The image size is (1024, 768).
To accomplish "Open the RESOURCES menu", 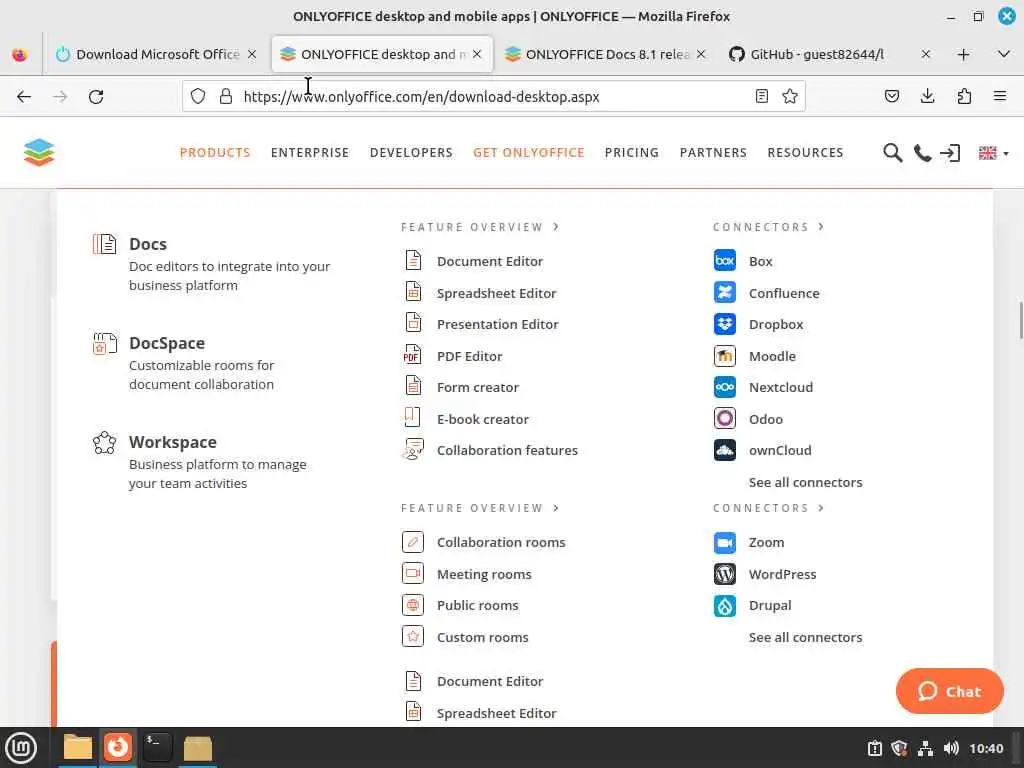I will [x=805, y=153].
